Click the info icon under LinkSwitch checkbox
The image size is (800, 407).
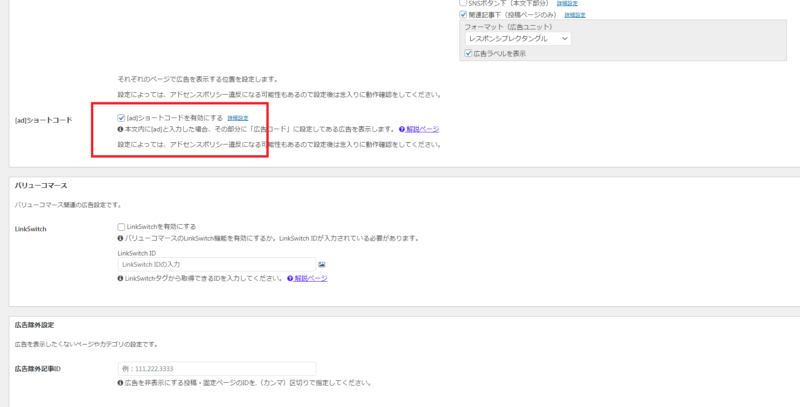click(120, 239)
